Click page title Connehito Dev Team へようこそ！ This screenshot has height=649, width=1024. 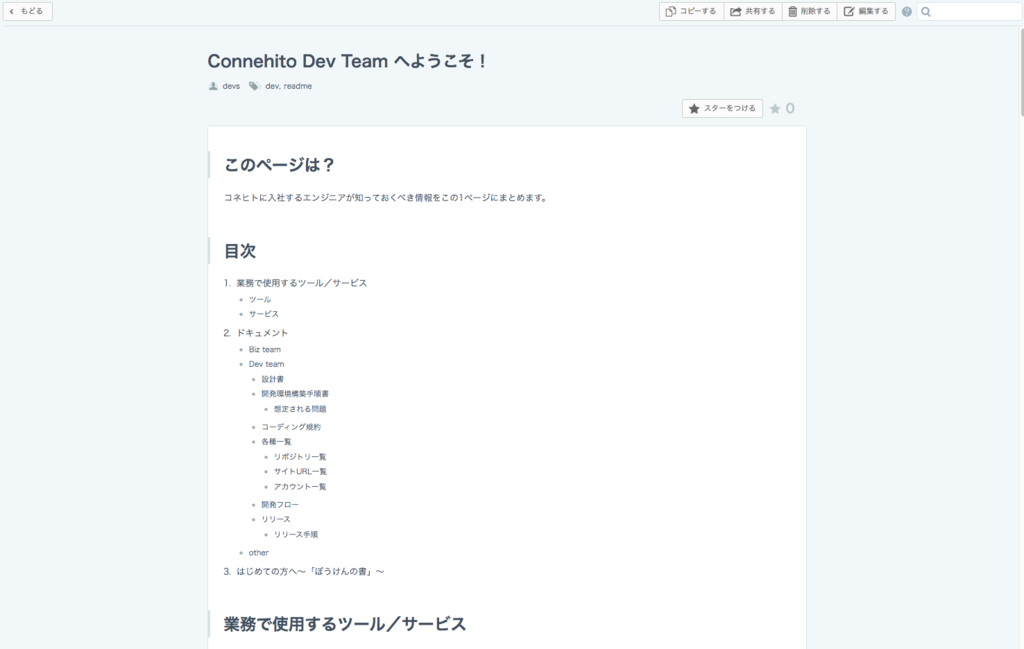tap(347, 61)
